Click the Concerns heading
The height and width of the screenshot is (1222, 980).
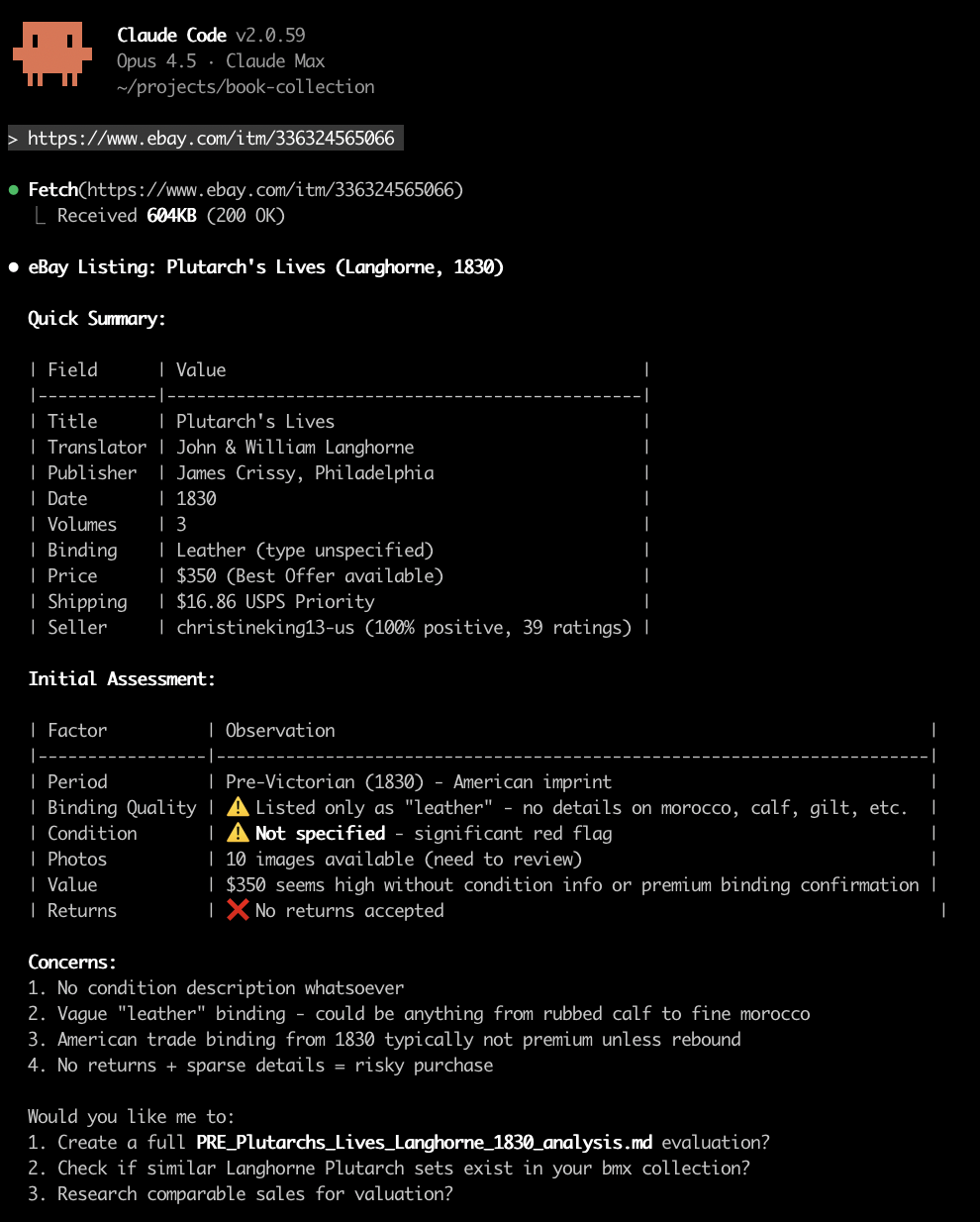tap(72, 963)
